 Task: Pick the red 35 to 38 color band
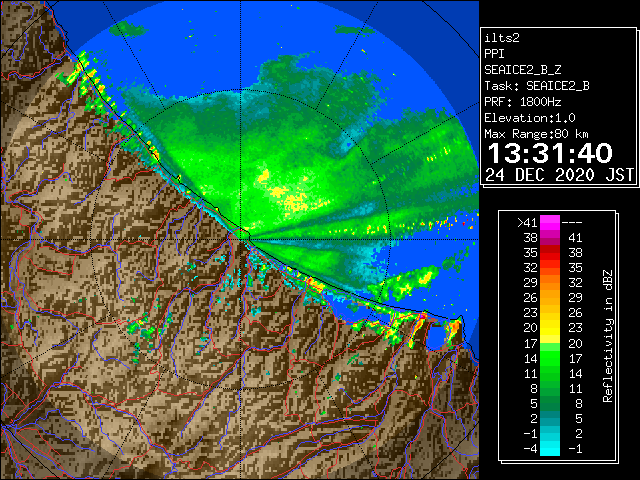point(550,253)
